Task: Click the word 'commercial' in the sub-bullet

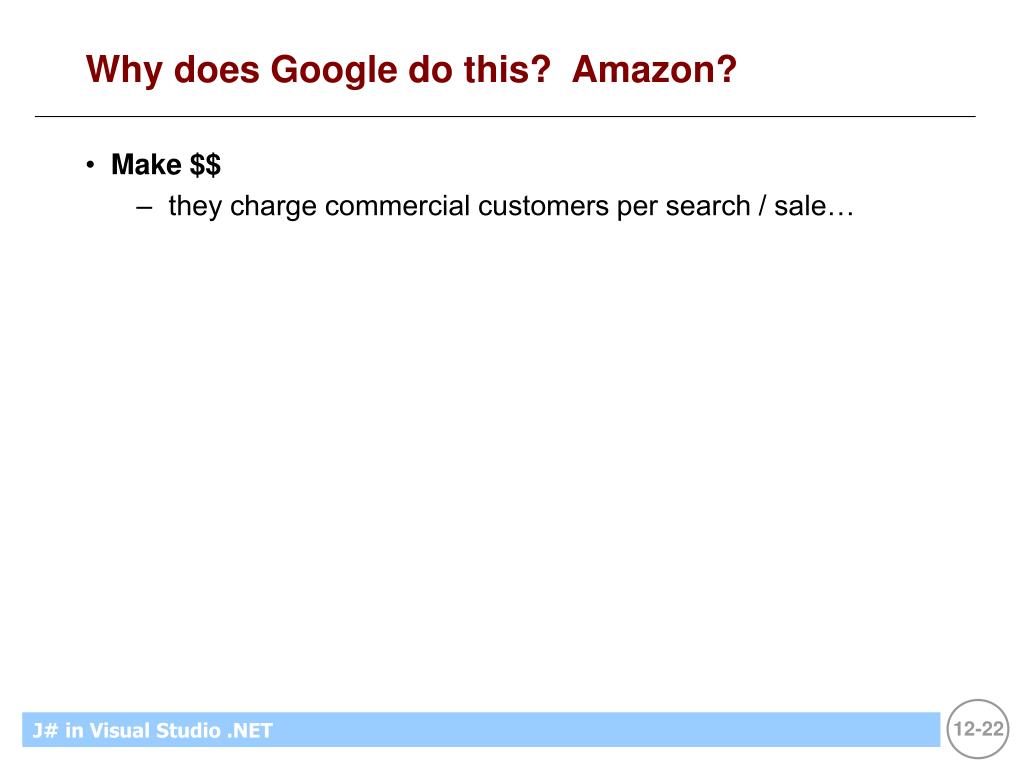Action: point(397,206)
